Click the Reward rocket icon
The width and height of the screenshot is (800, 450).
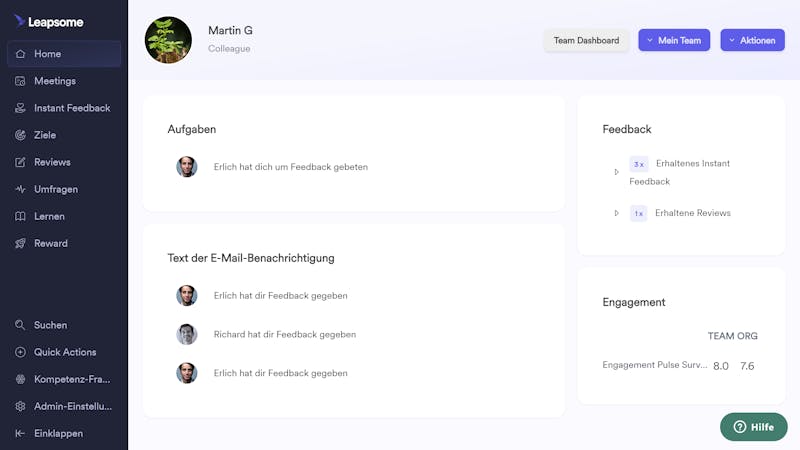click(20, 243)
